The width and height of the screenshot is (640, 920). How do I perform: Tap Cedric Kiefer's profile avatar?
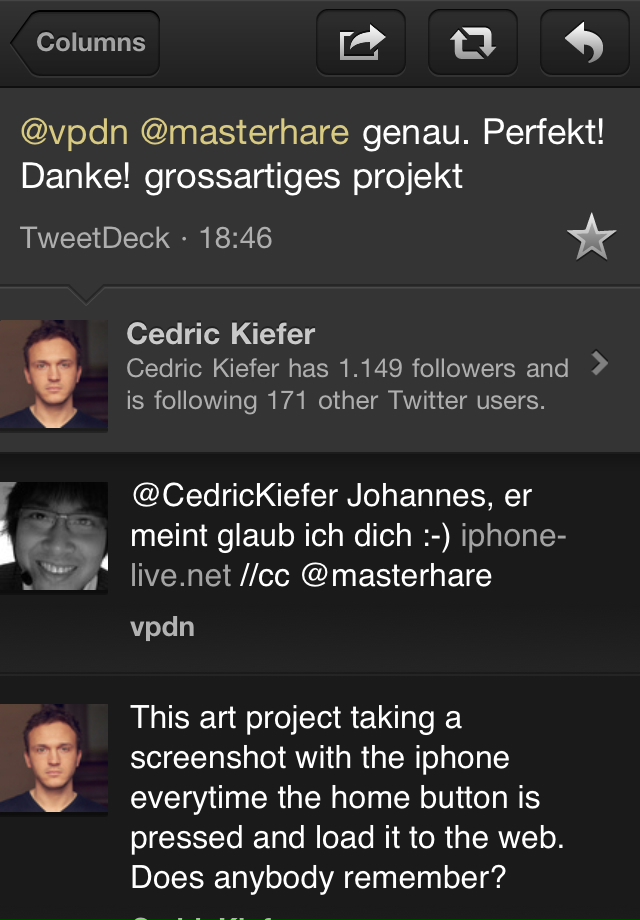click(x=54, y=375)
